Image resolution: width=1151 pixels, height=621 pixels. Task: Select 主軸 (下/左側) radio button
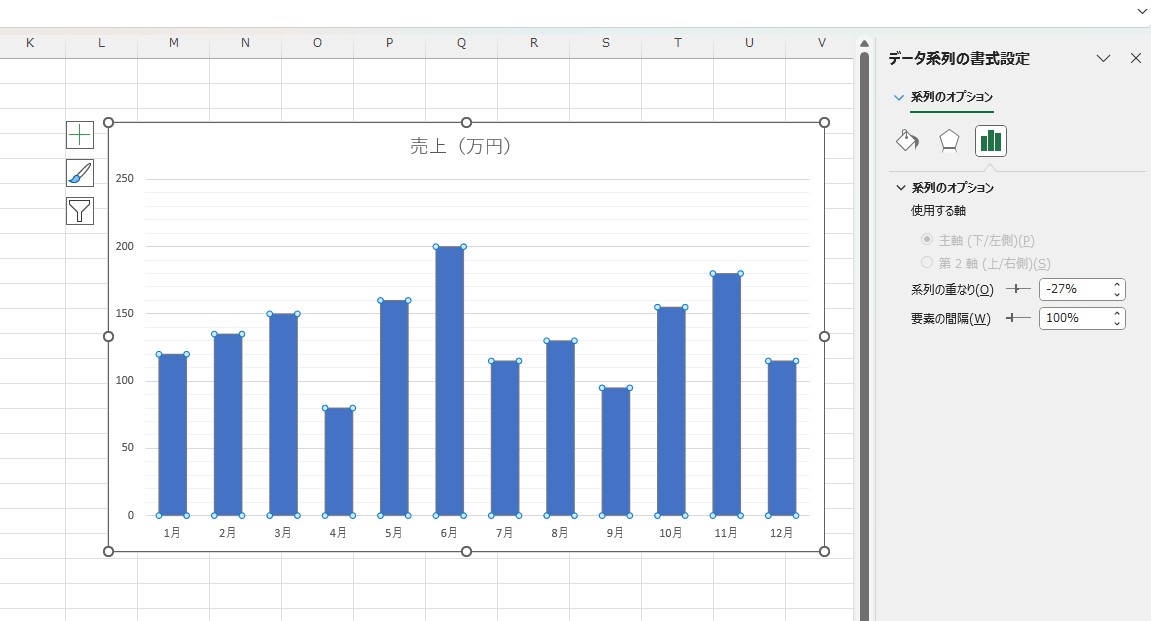pyautogui.click(x=927, y=240)
